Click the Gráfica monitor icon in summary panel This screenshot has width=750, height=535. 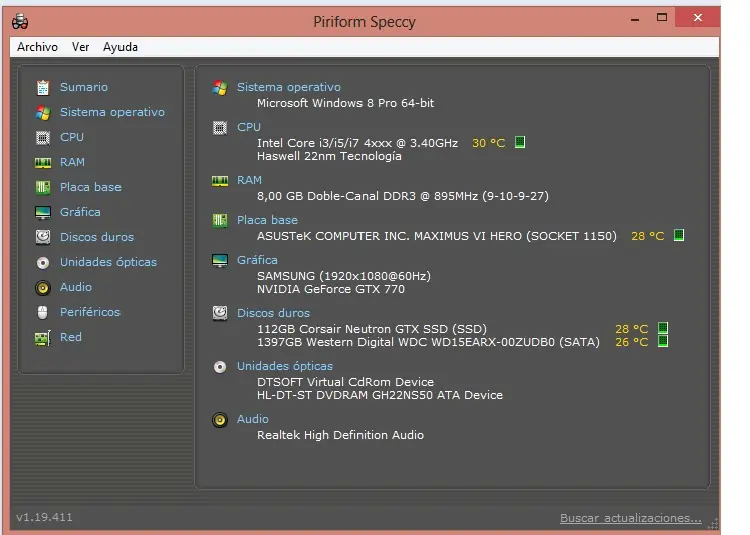coord(220,261)
